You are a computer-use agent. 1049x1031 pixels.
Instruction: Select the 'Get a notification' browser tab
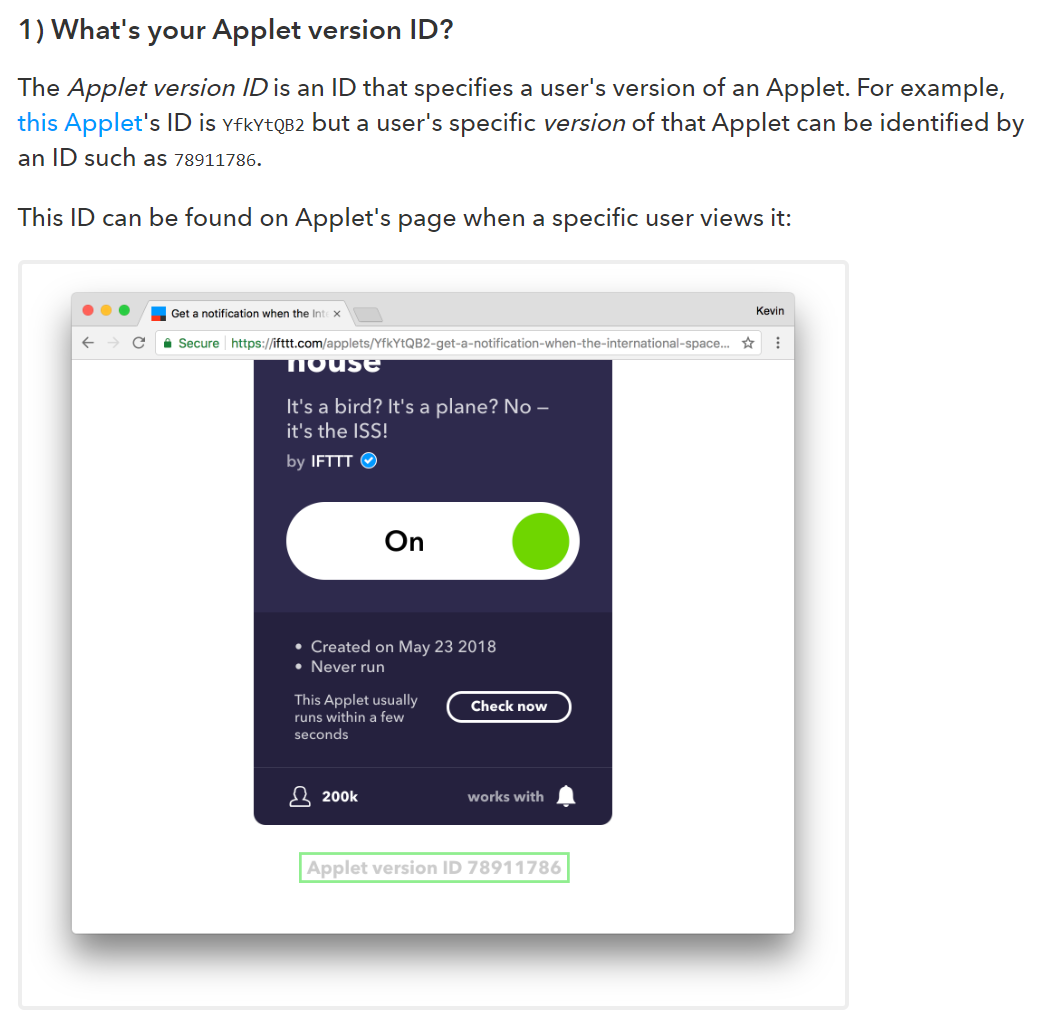(x=246, y=313)
